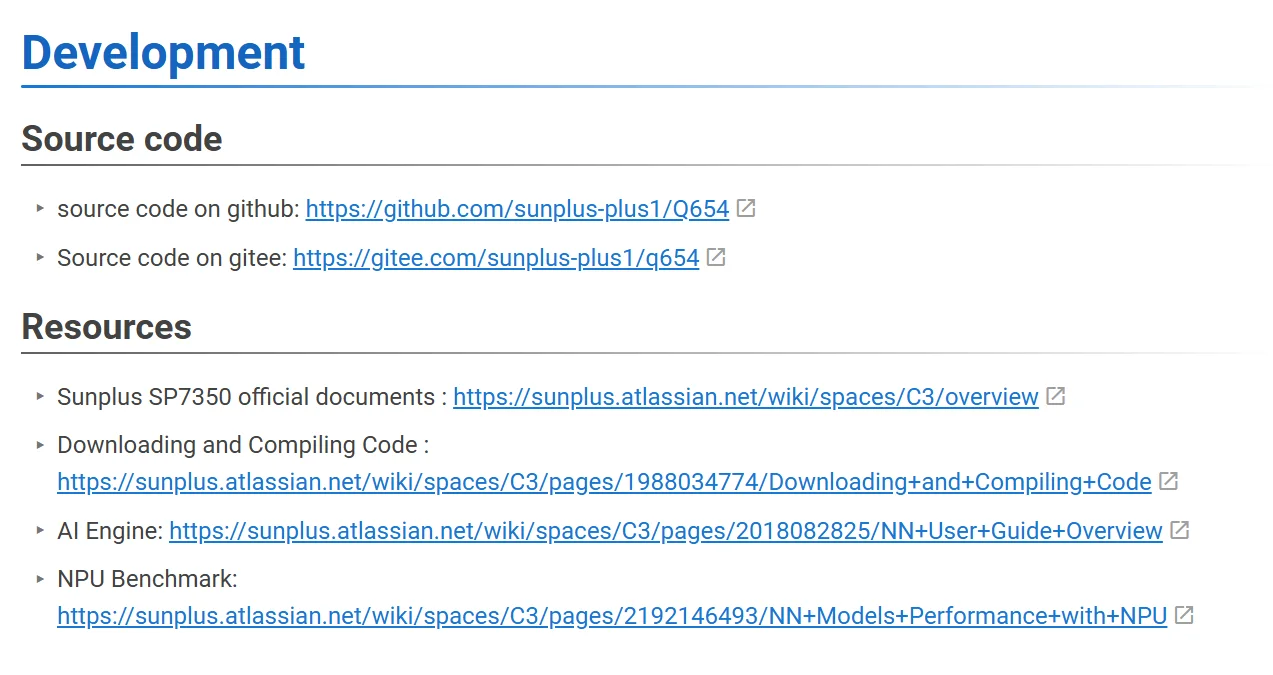Click external-link icon after gitee URL

[x=716, y=258]
